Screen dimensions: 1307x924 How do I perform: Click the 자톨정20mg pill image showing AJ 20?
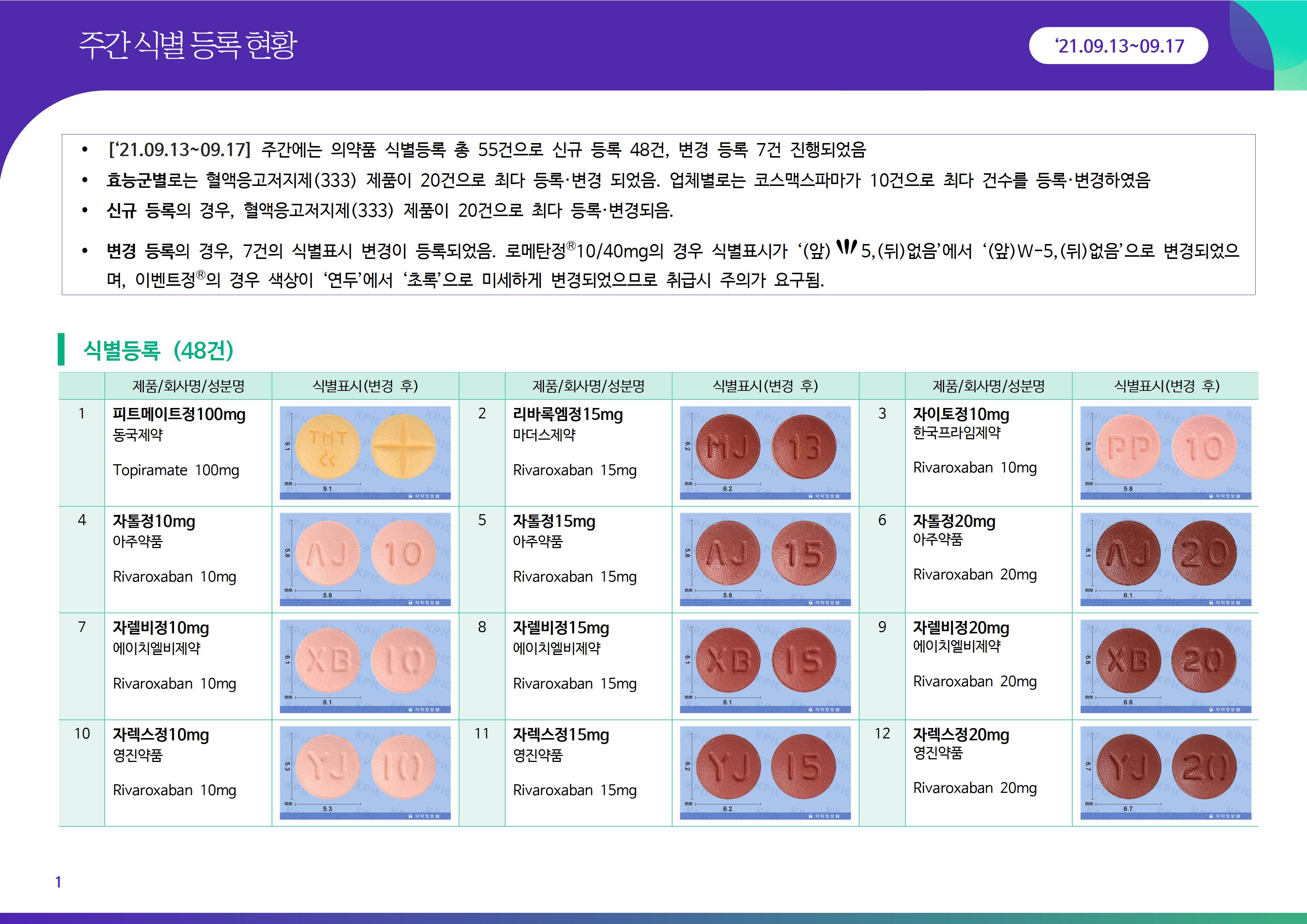(x=1165, y=559)
